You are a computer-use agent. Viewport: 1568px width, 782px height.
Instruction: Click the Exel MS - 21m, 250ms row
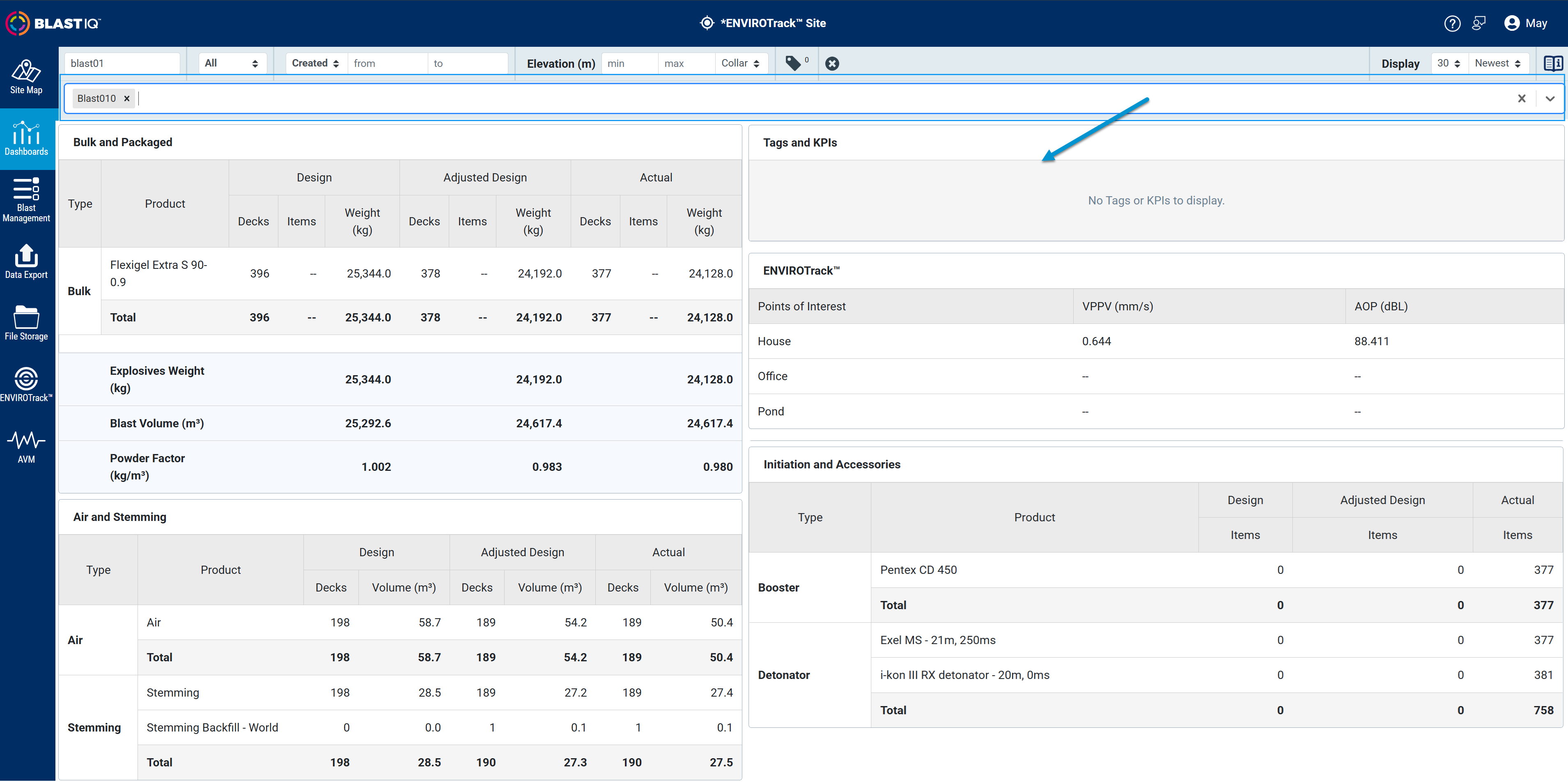coord(1216,640)
